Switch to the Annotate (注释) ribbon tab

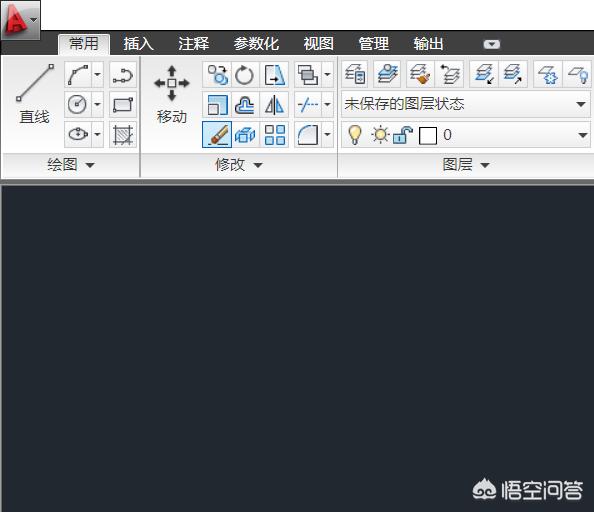(x=194, y=44)
